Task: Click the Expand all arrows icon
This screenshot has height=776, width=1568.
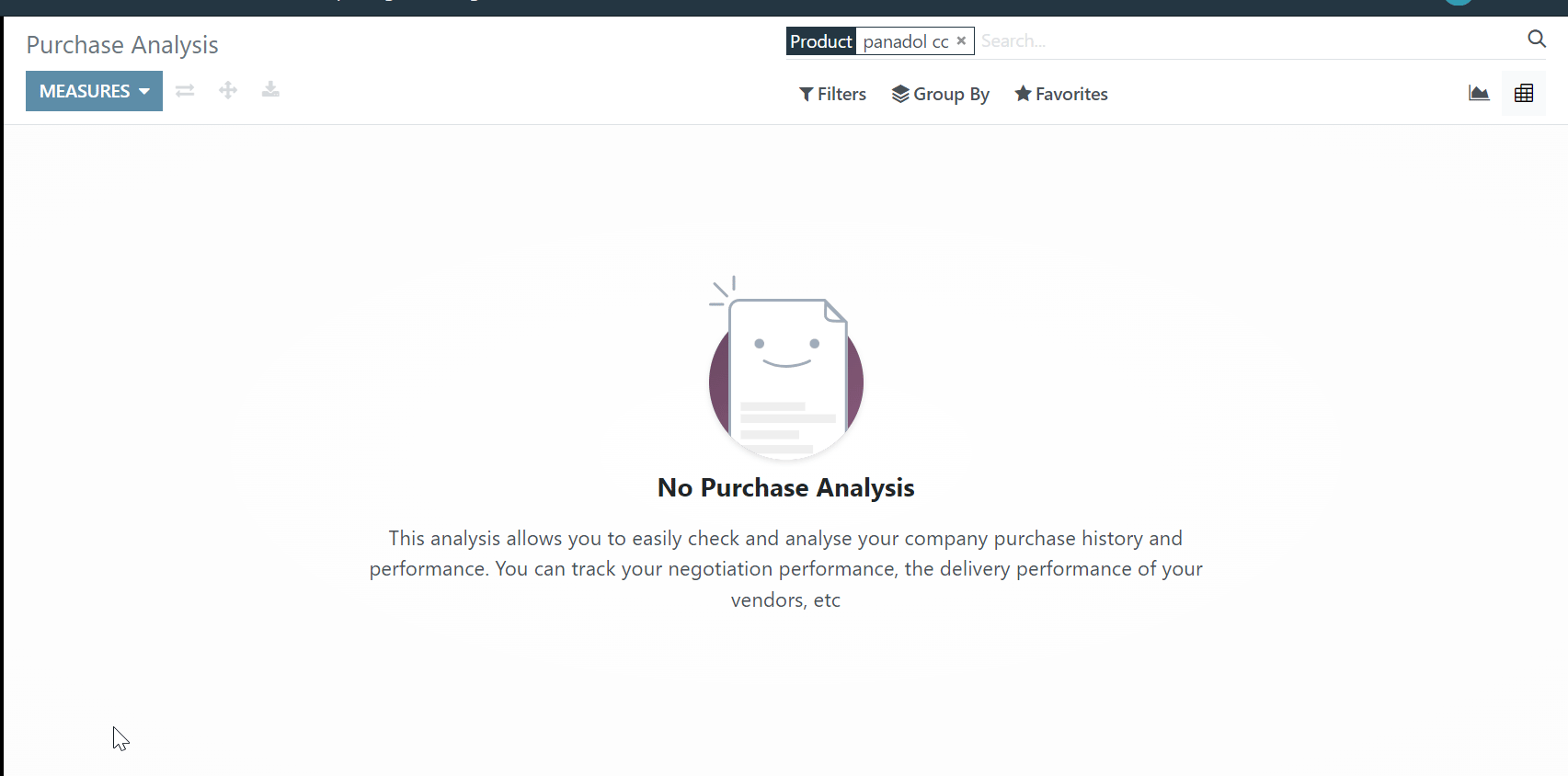Action: (228, 90)
